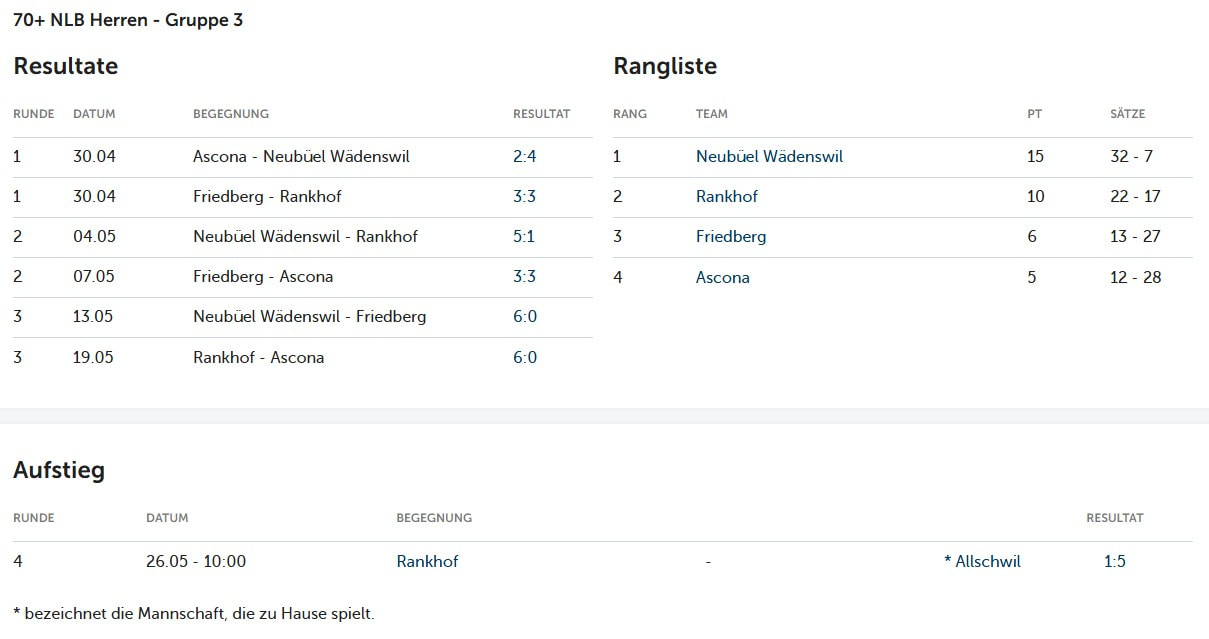Click the Aufstieg section heading
This screenshot has height=639, width=1209.
click(x=59, y=471)
